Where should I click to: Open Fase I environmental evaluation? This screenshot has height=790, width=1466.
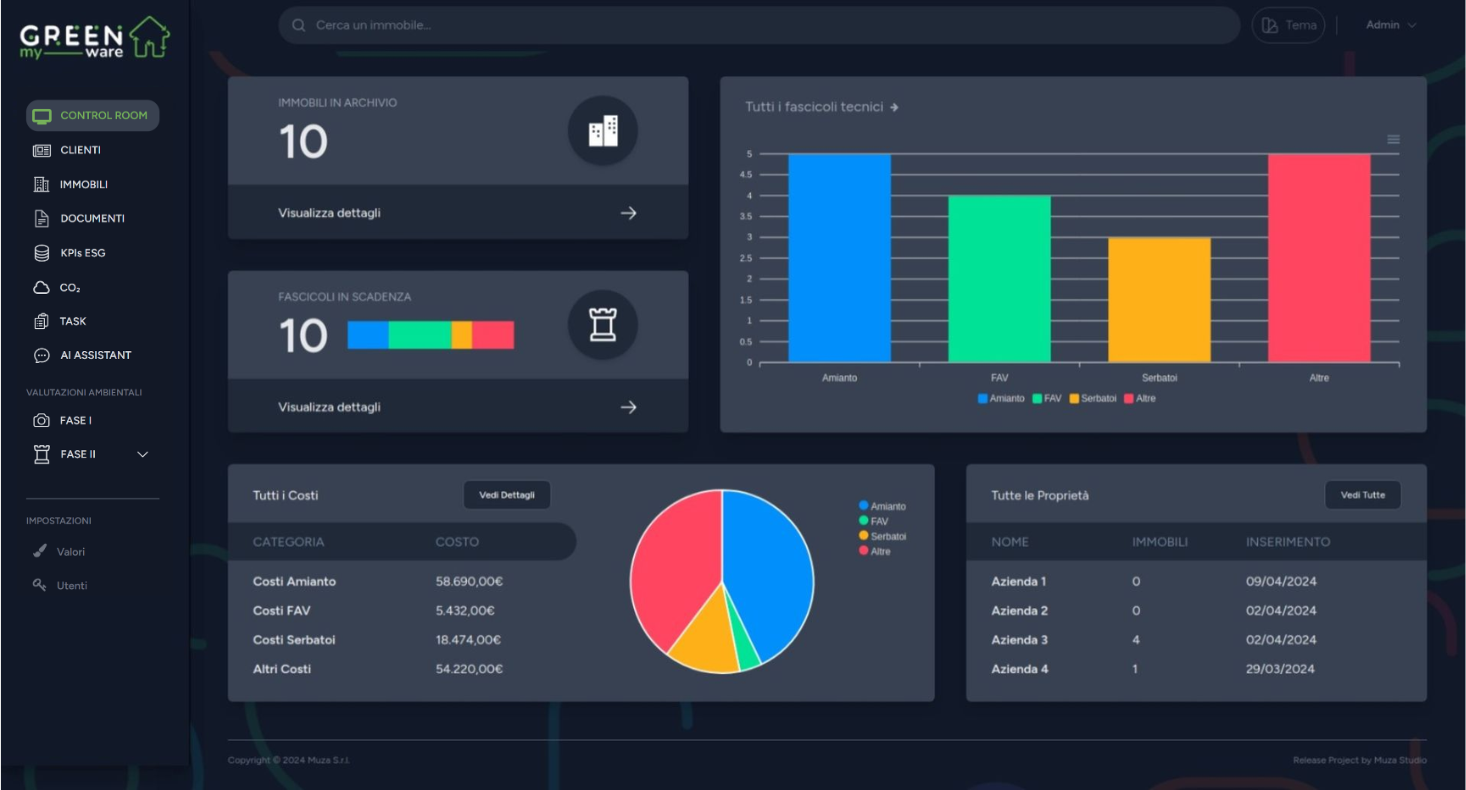coord(75,421)
